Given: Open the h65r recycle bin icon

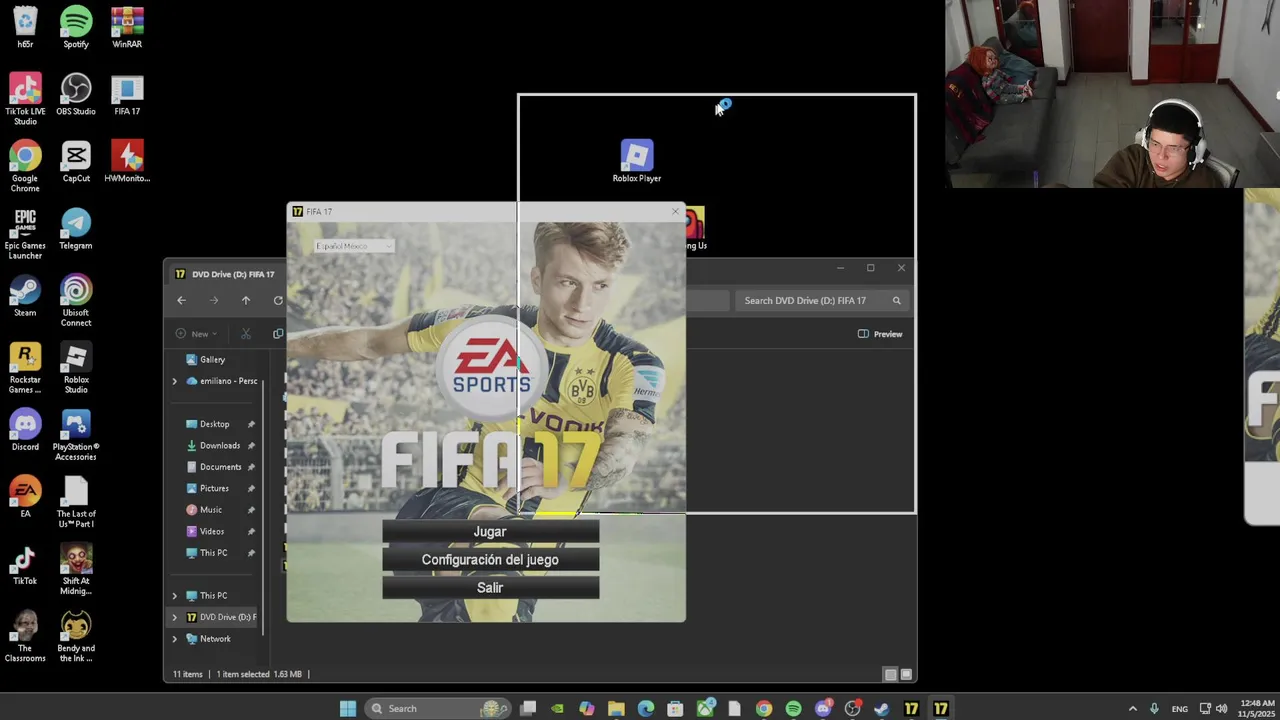Looking at the screenshot, I should tap(25, 28).
